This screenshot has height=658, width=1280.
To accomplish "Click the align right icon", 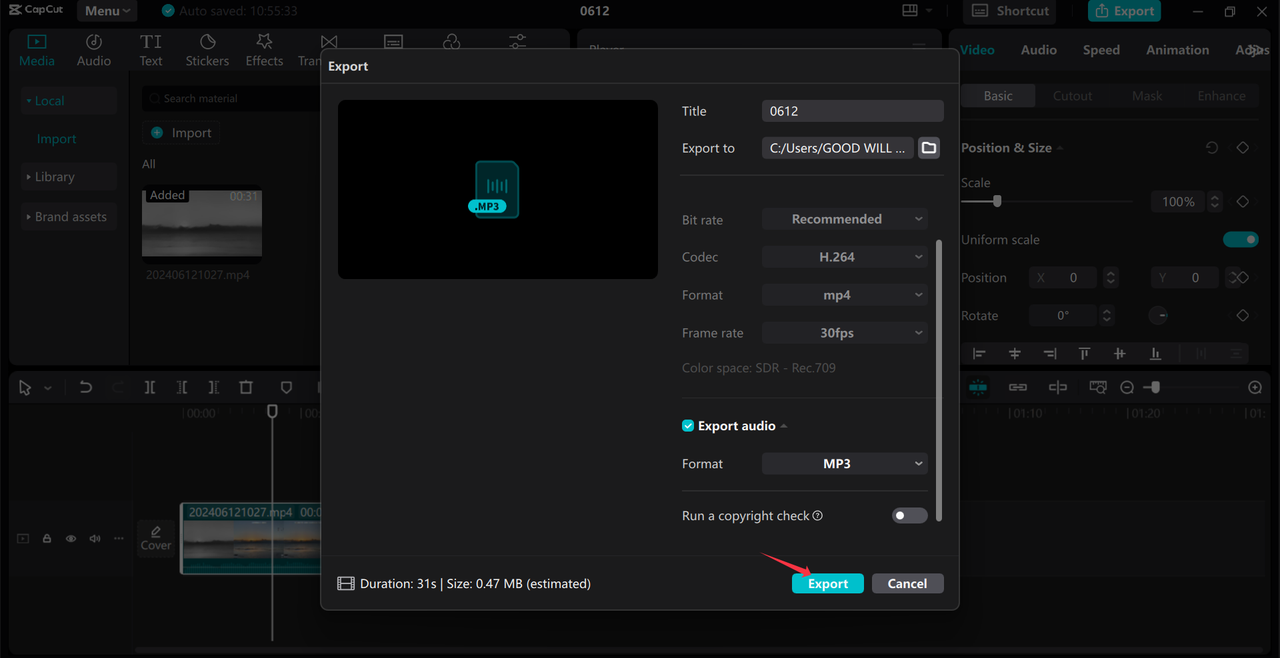I will [x=1049, y=353].
